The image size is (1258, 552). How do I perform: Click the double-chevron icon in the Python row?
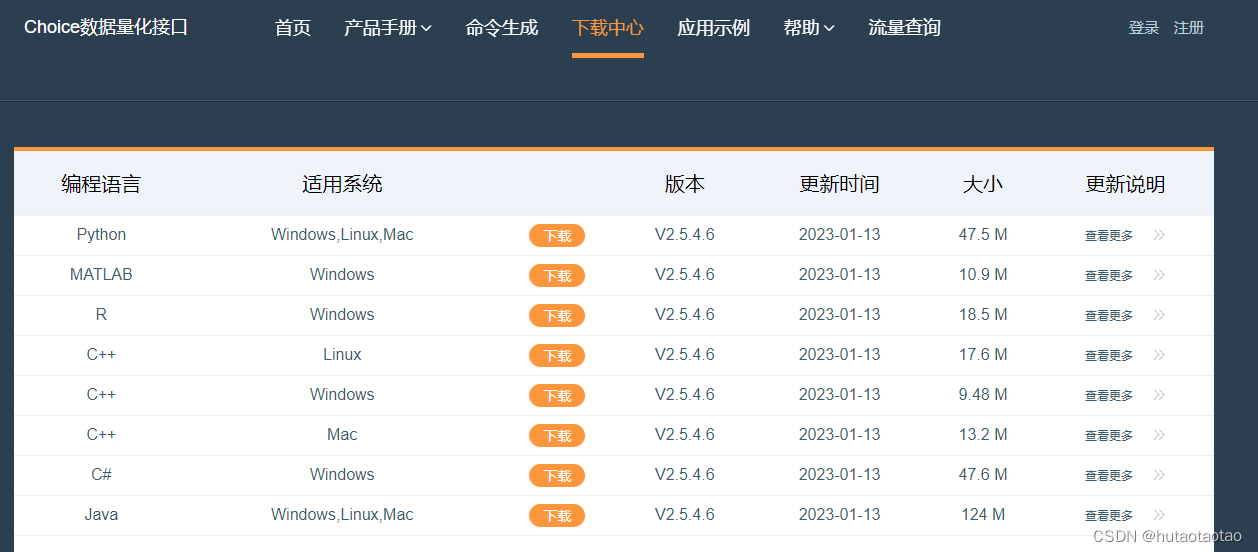(1159, 235)
